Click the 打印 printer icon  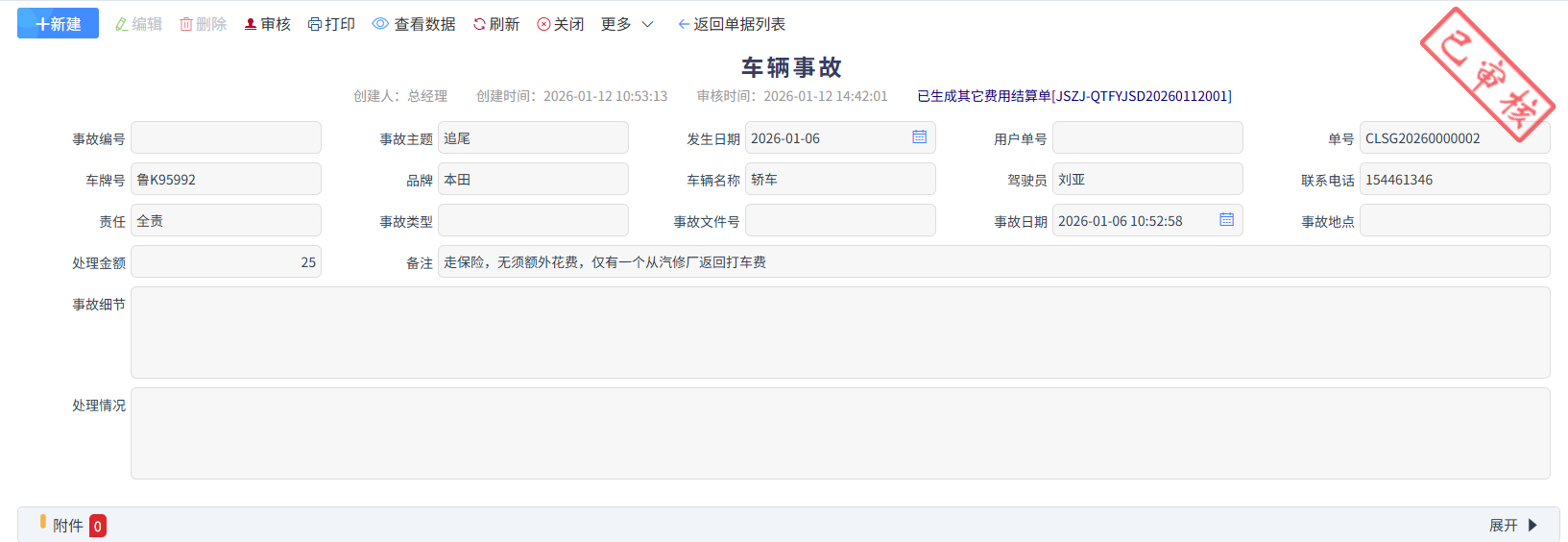[x=315, y=24]
